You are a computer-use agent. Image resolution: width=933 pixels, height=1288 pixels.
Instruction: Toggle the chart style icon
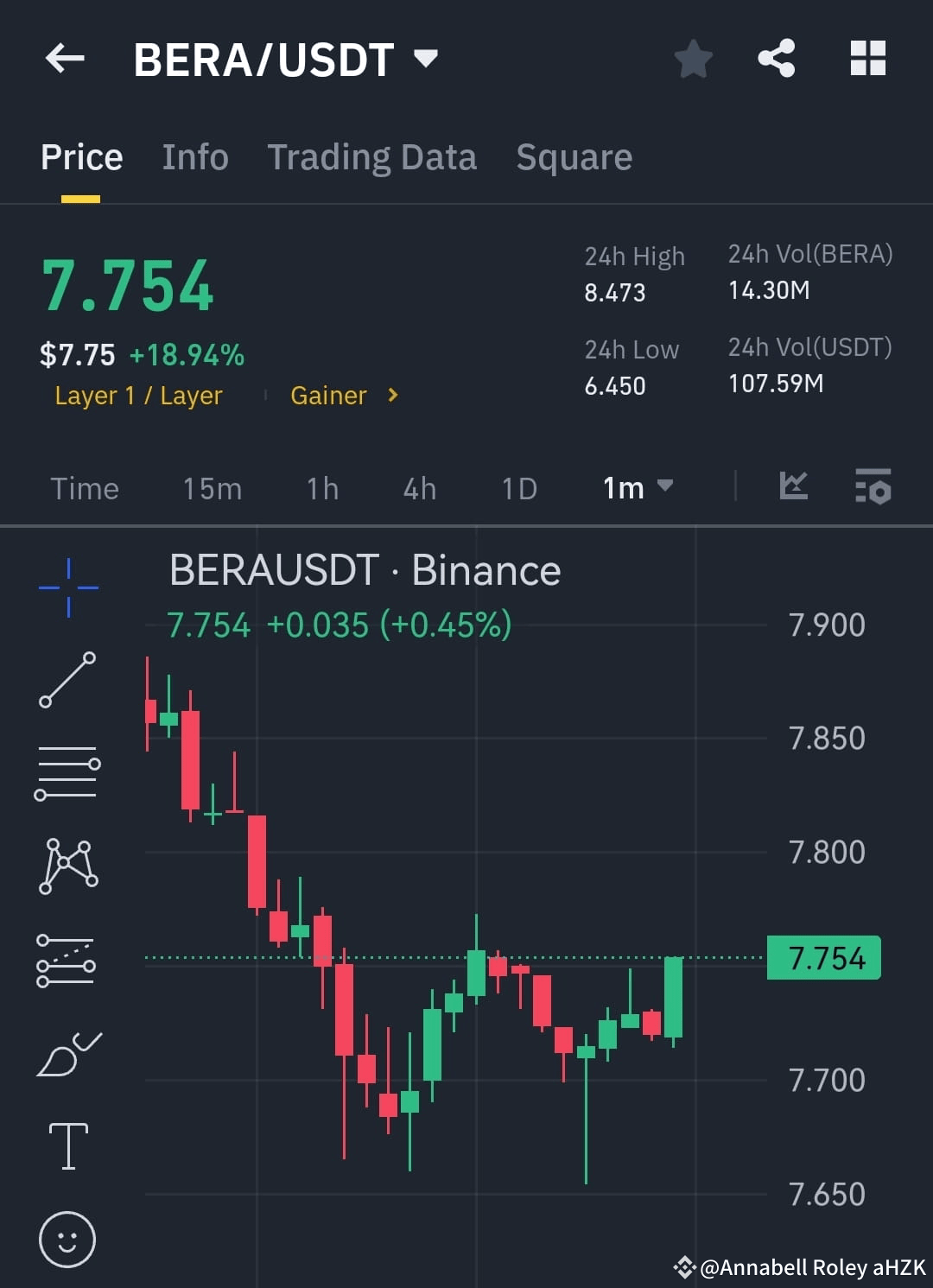click(x=792, y=487)
